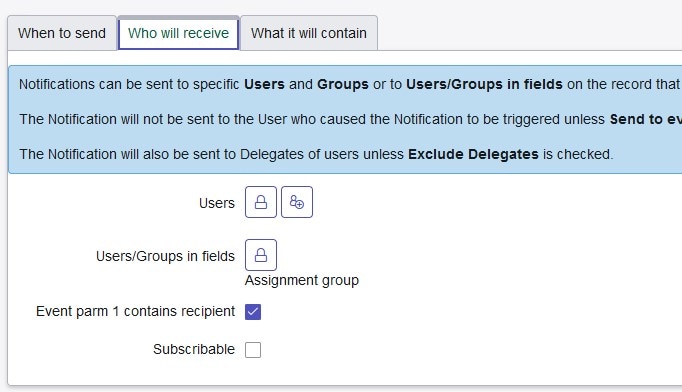The image size is (682, 392).
Task: Enable the Subscribable checkbox
Action: click(253, 349)
